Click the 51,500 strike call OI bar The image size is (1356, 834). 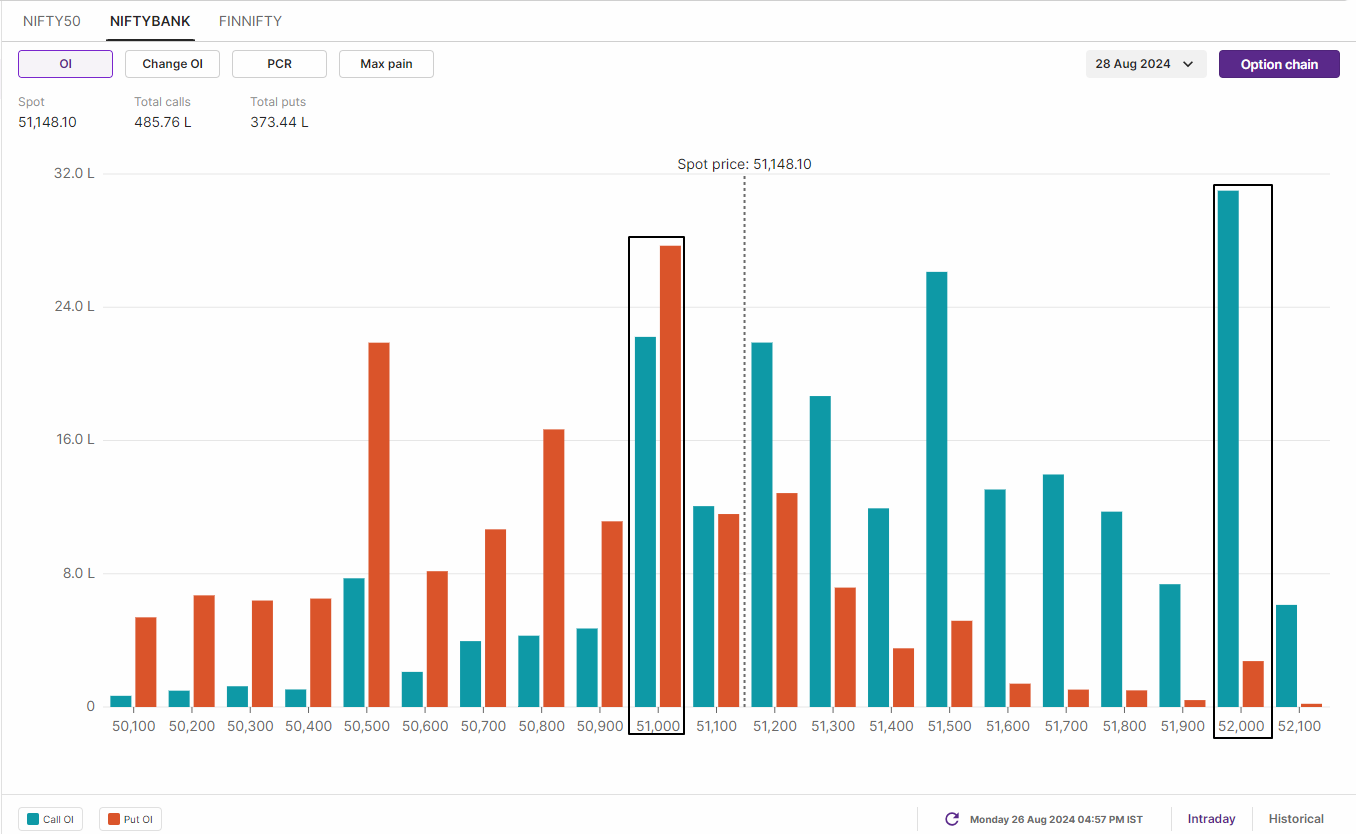pos(937,489)
